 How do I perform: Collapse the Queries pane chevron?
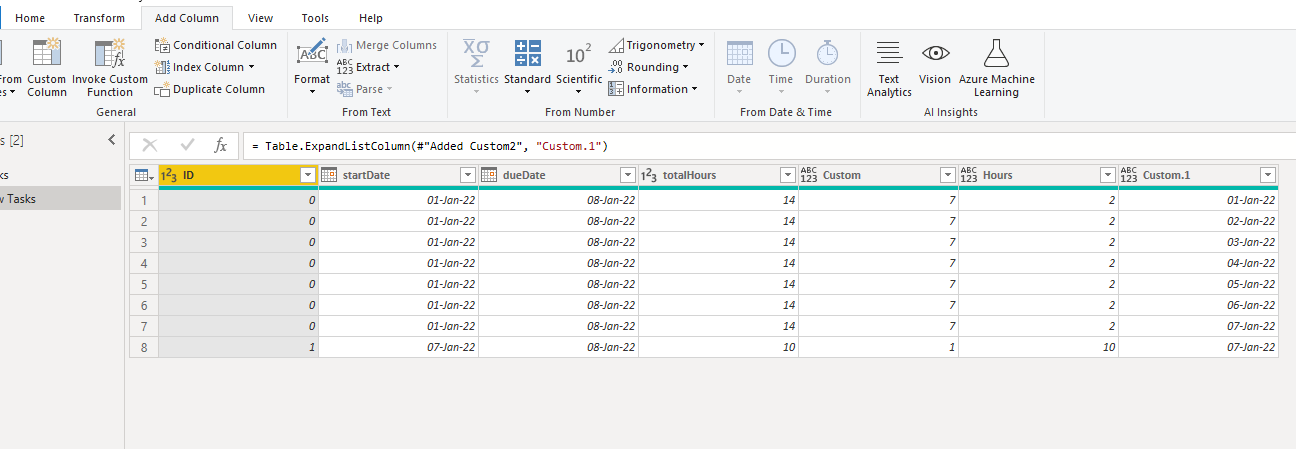tap(111, 140)
